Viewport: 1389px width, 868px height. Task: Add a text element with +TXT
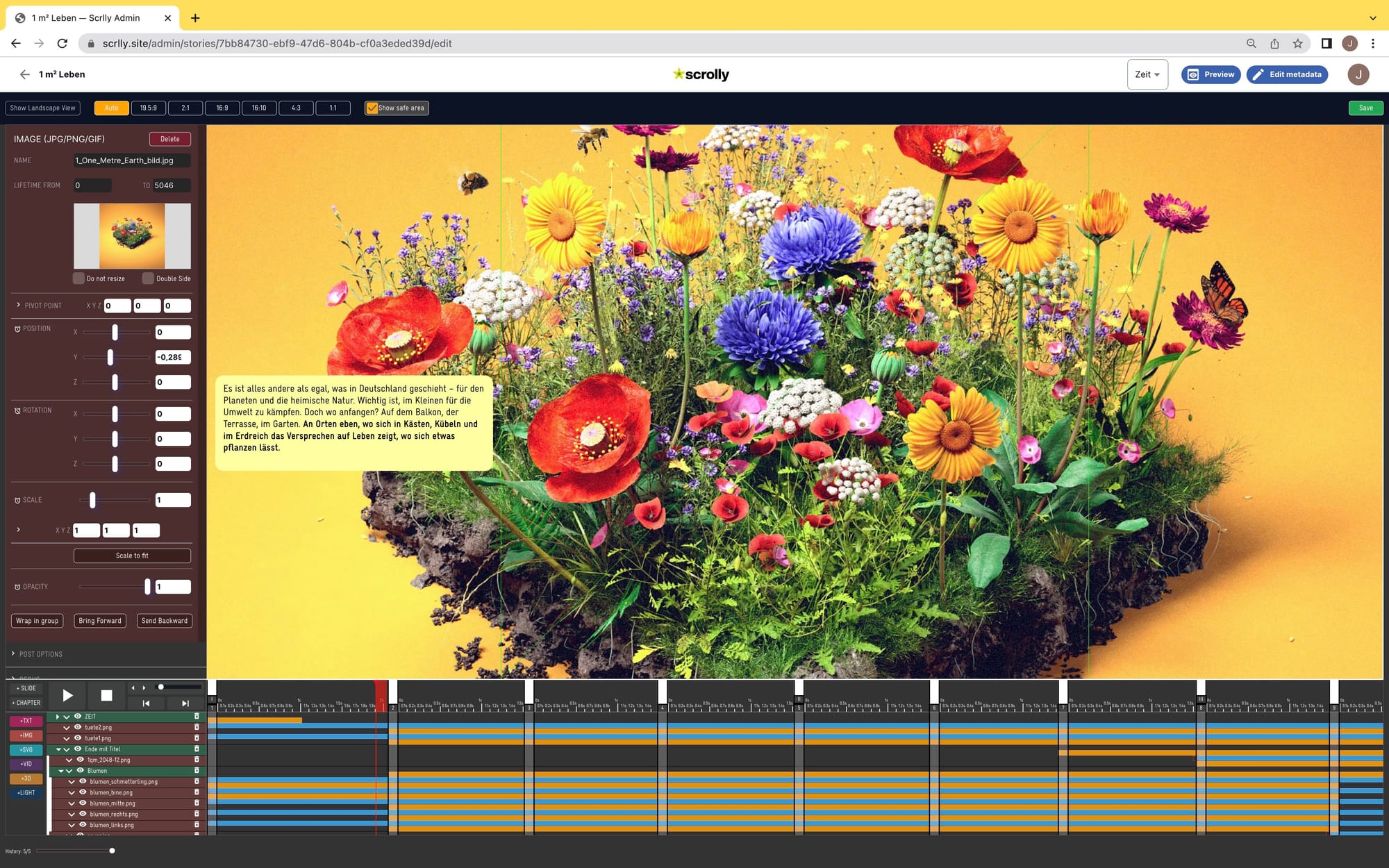(x=26, y=721)
